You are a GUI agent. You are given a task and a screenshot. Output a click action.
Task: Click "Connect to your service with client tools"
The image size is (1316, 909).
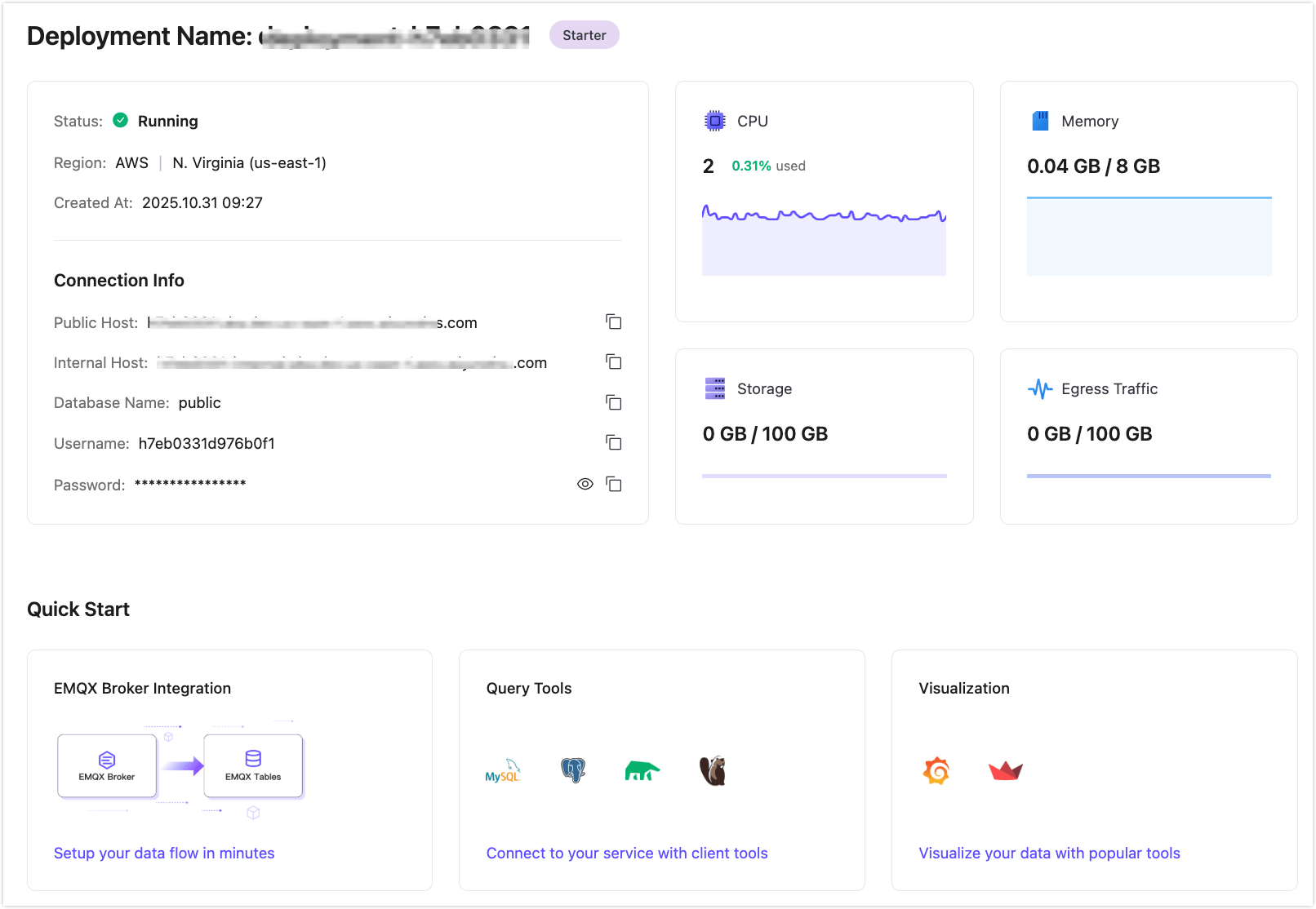(627, 853)
